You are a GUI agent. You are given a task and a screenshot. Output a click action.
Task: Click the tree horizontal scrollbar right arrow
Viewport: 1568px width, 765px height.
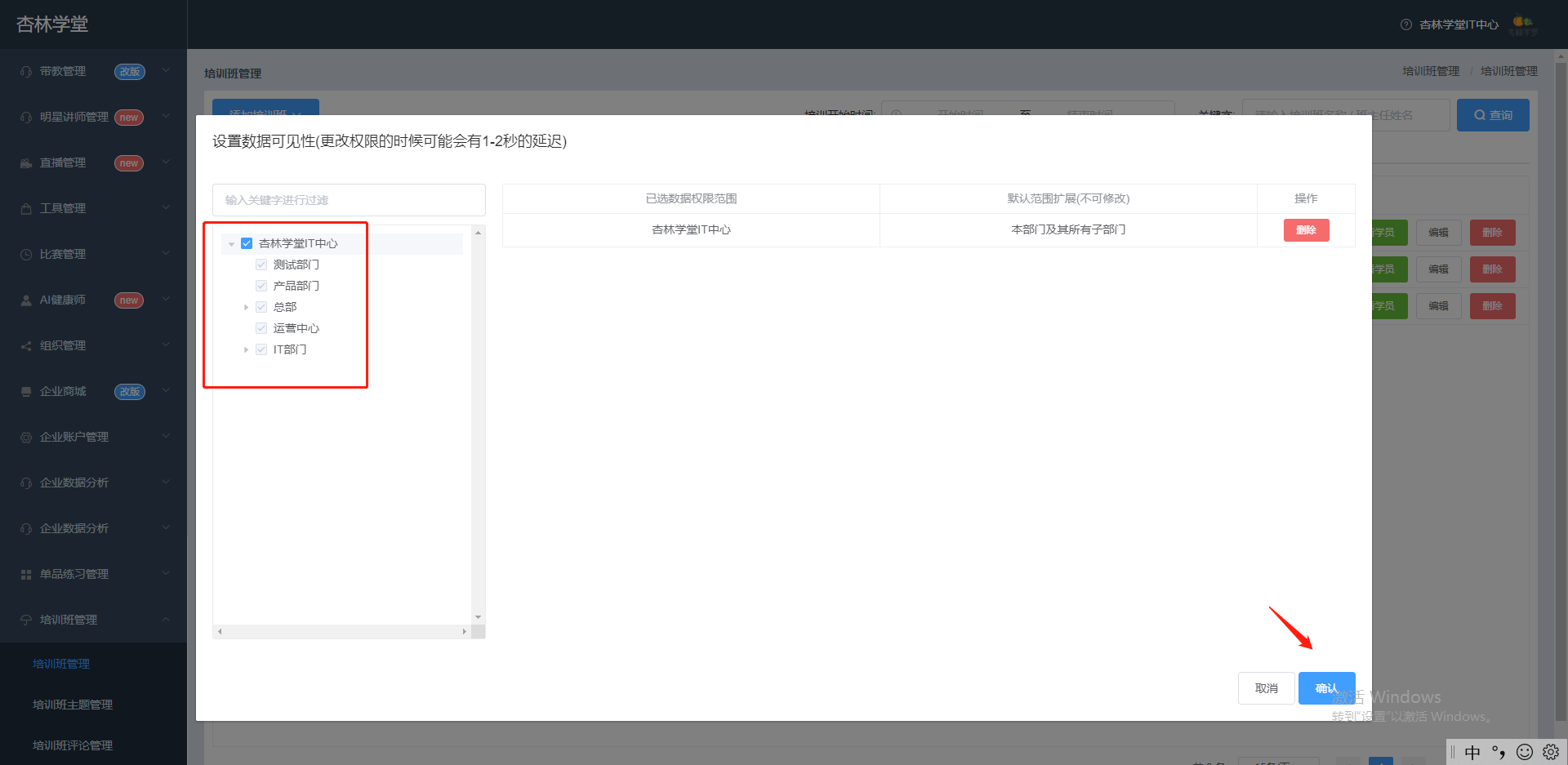465,632
